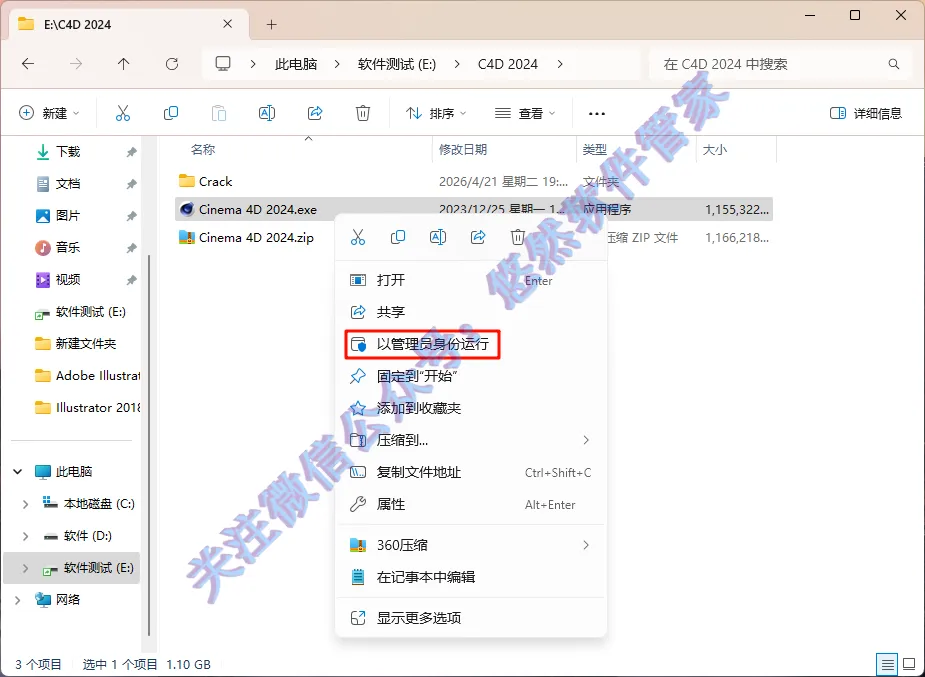
Task: Open the 查看 view dropdown
Action: click(525, 113)
